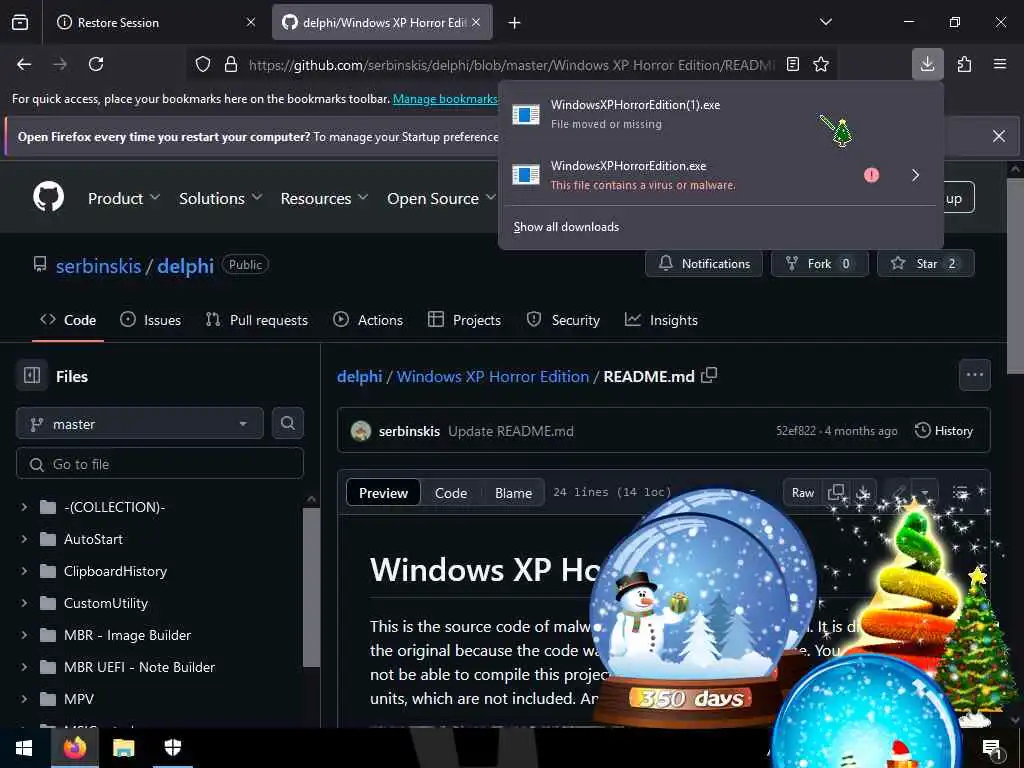
Task: Click the delphi breadcrumb link
Action: point(359,376)
